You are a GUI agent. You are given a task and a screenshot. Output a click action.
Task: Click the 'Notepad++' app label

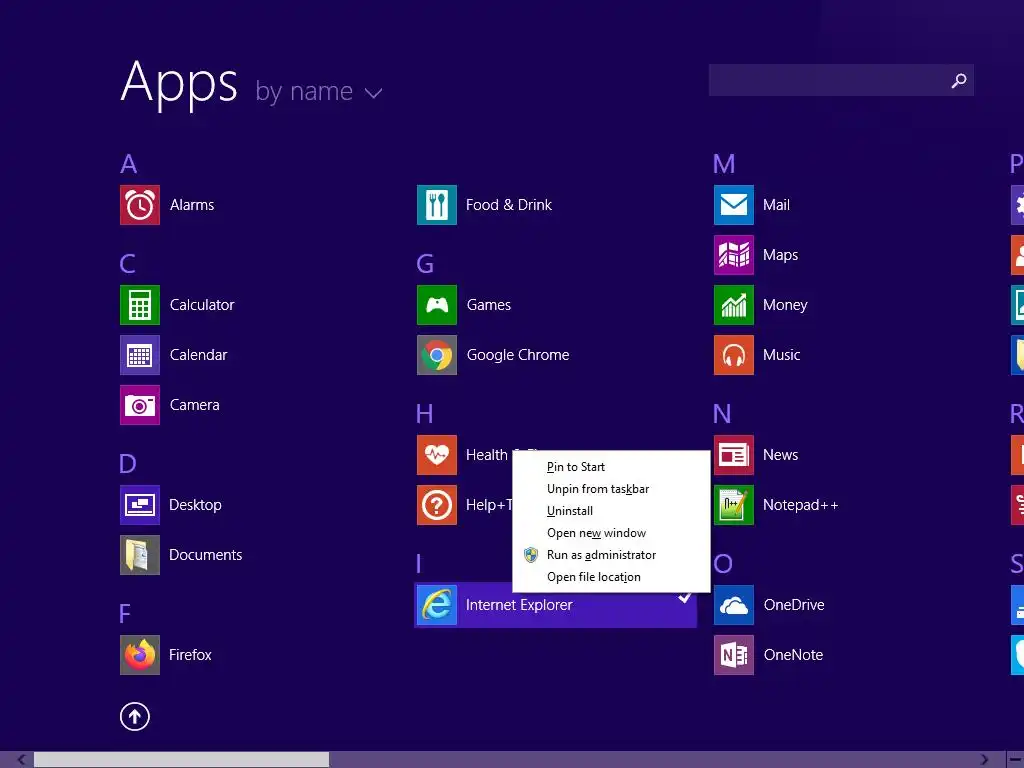[801, 505]
